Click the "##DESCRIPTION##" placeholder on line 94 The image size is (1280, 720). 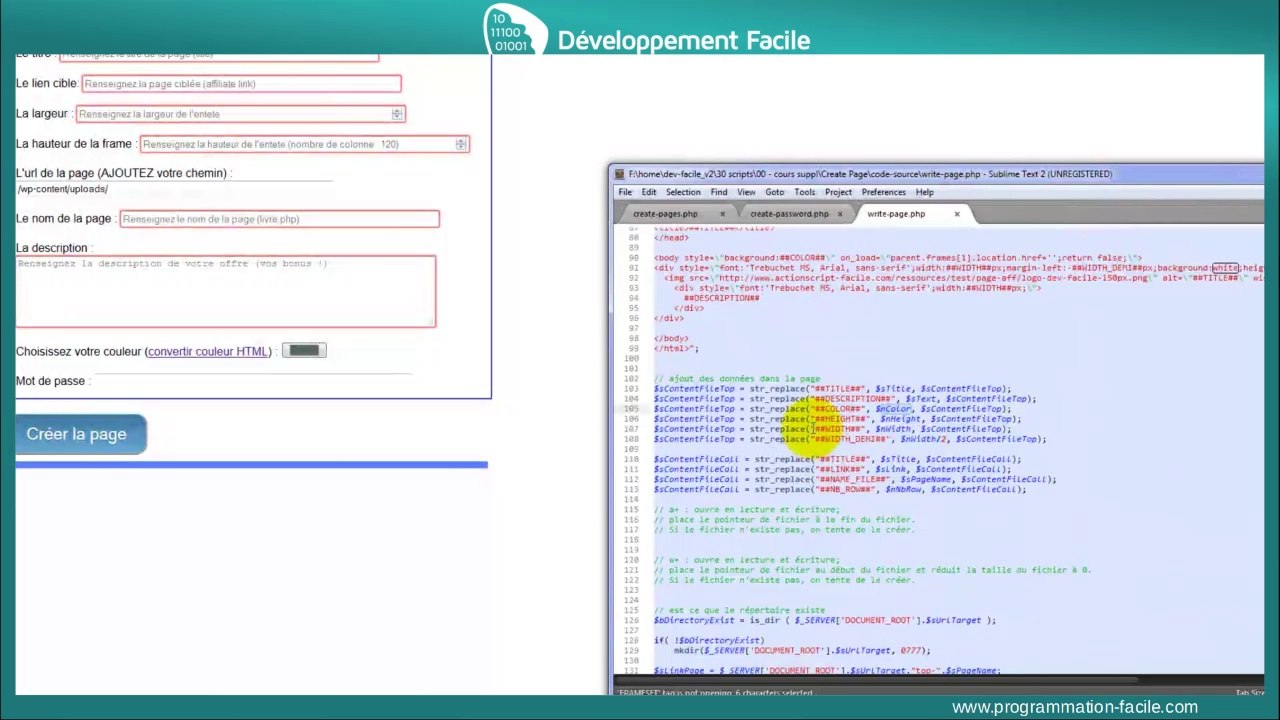(722, 298)
